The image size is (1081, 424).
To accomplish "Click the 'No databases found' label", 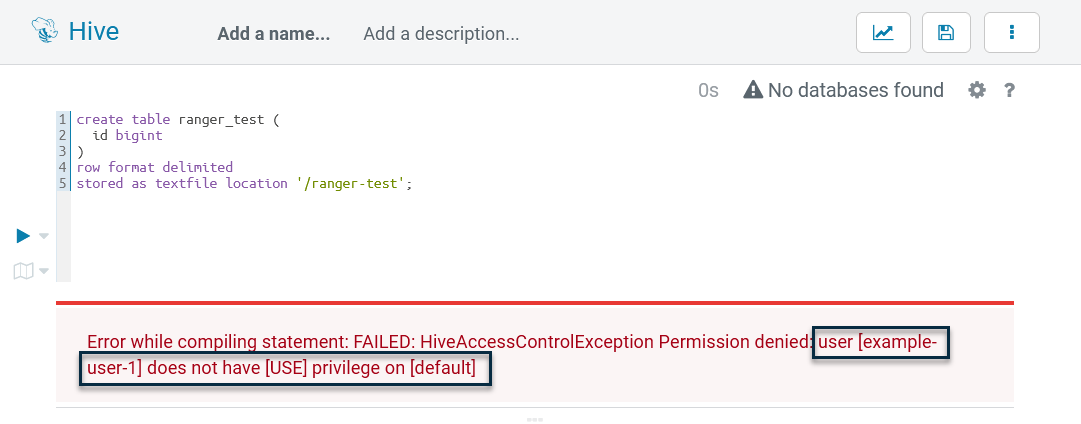I will click(x=855, y=91).
